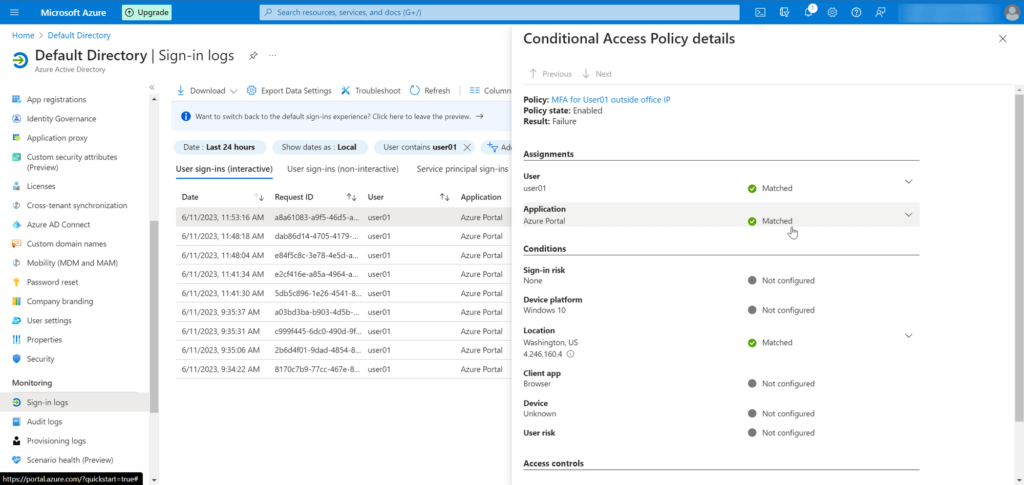Image resolution: width=1024 pixels, height=485 pixels.
Task: Open Cloud Shell from the top bar
Action: (x=760, y=12)
